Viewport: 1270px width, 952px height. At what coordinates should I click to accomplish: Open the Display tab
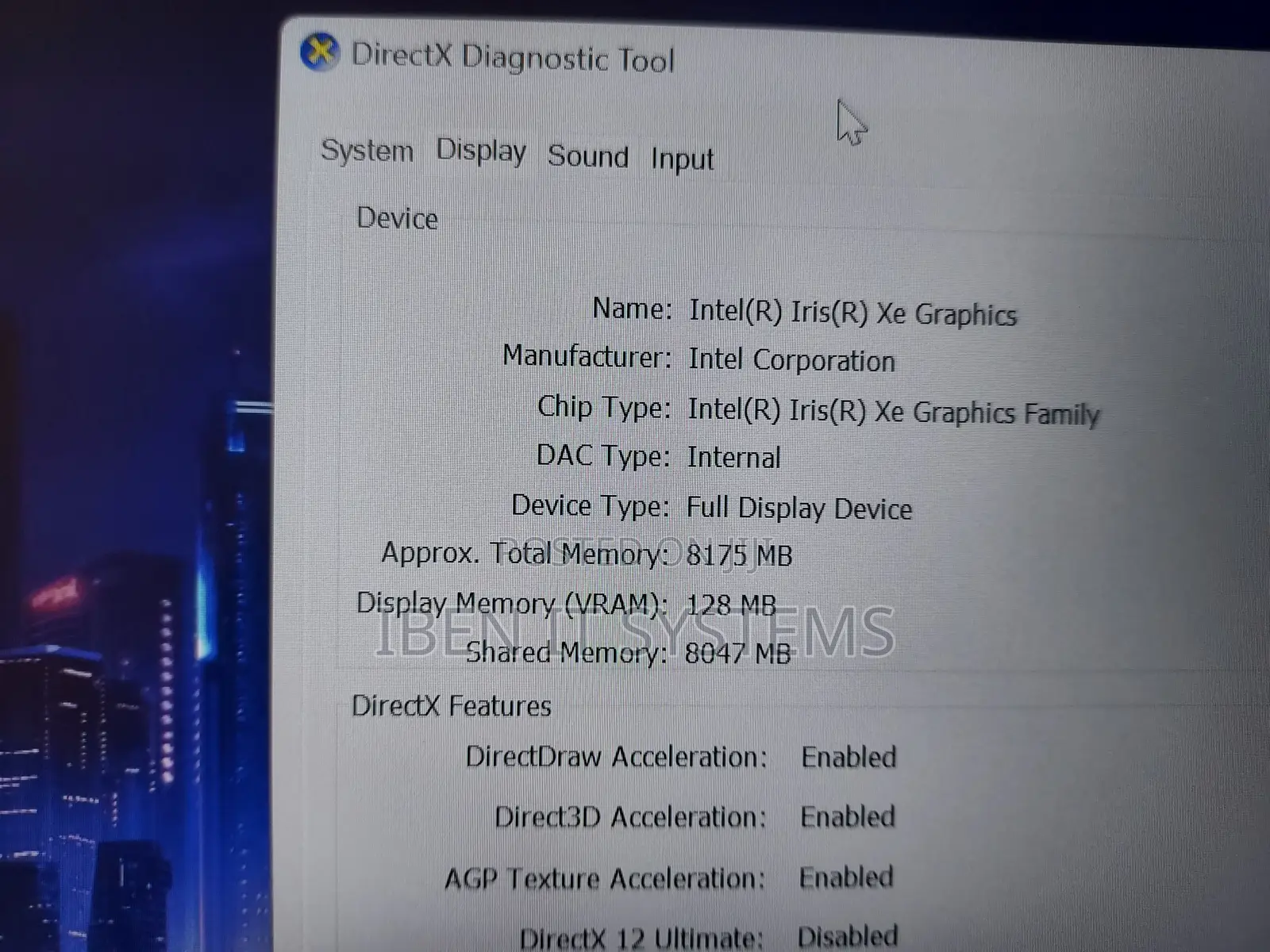(x=481, y=152)
